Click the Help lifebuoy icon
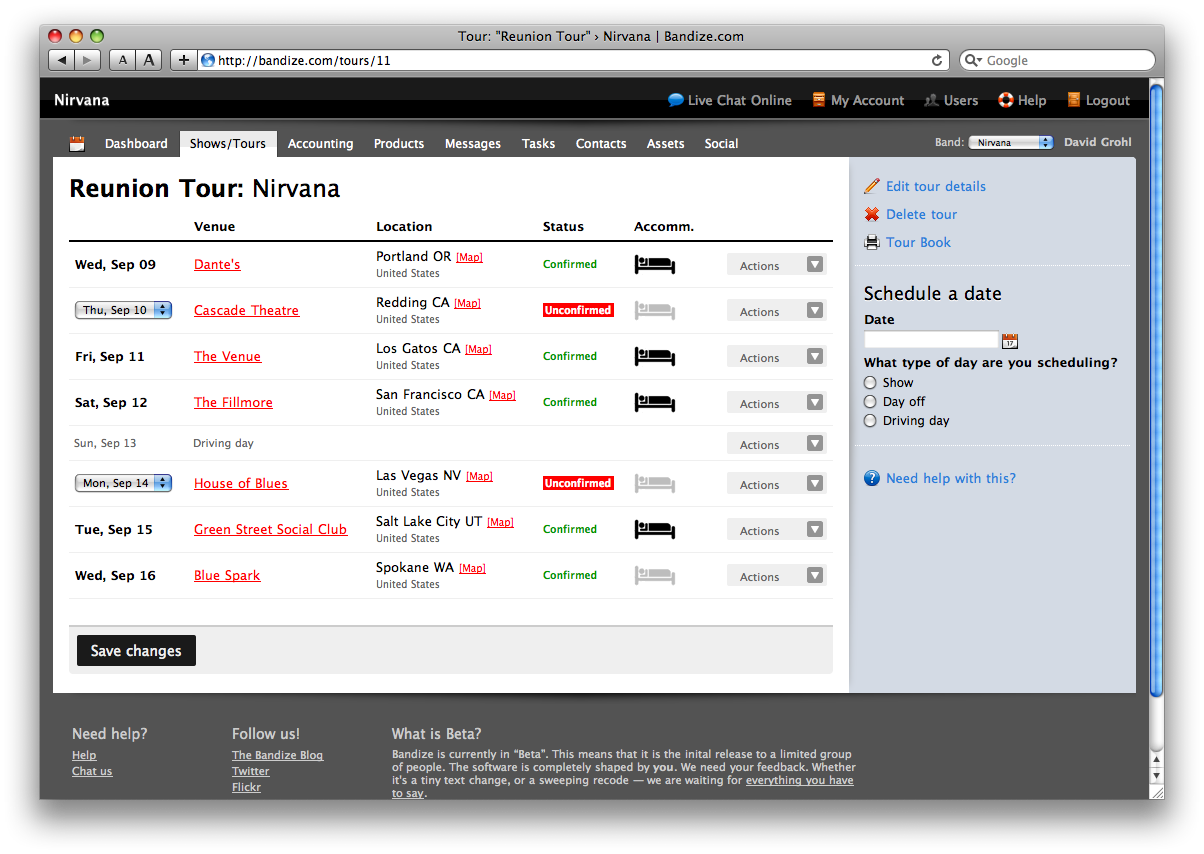Viewport: 1204px width, 854px height. [x=1006, y=100]
